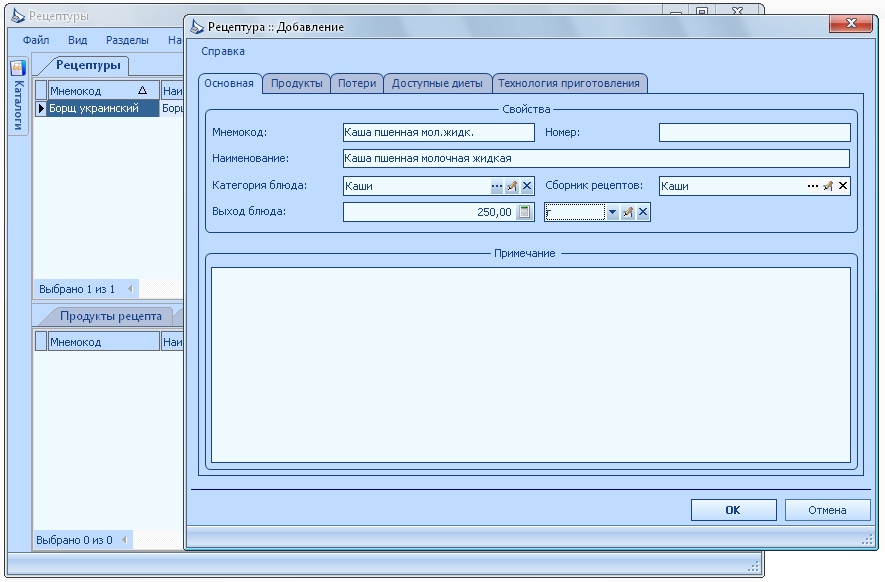Close the Рецептура Добавление dialog
Viewport: 885px width, 582px height.
pos(851,23)
